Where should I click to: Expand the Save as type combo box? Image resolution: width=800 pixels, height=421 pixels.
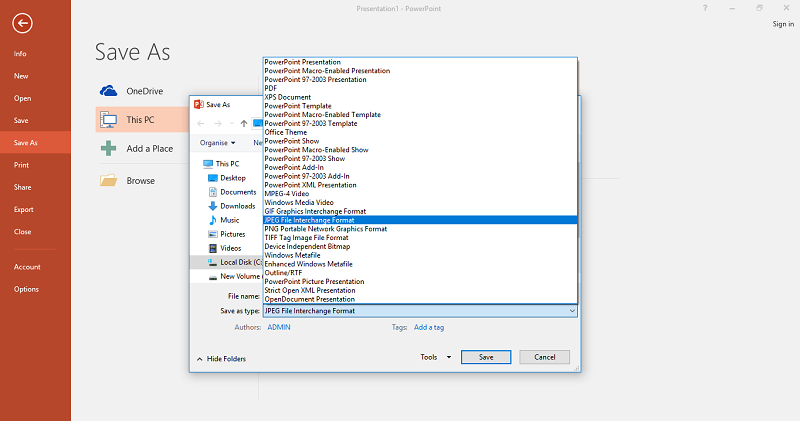click(420, 311)
